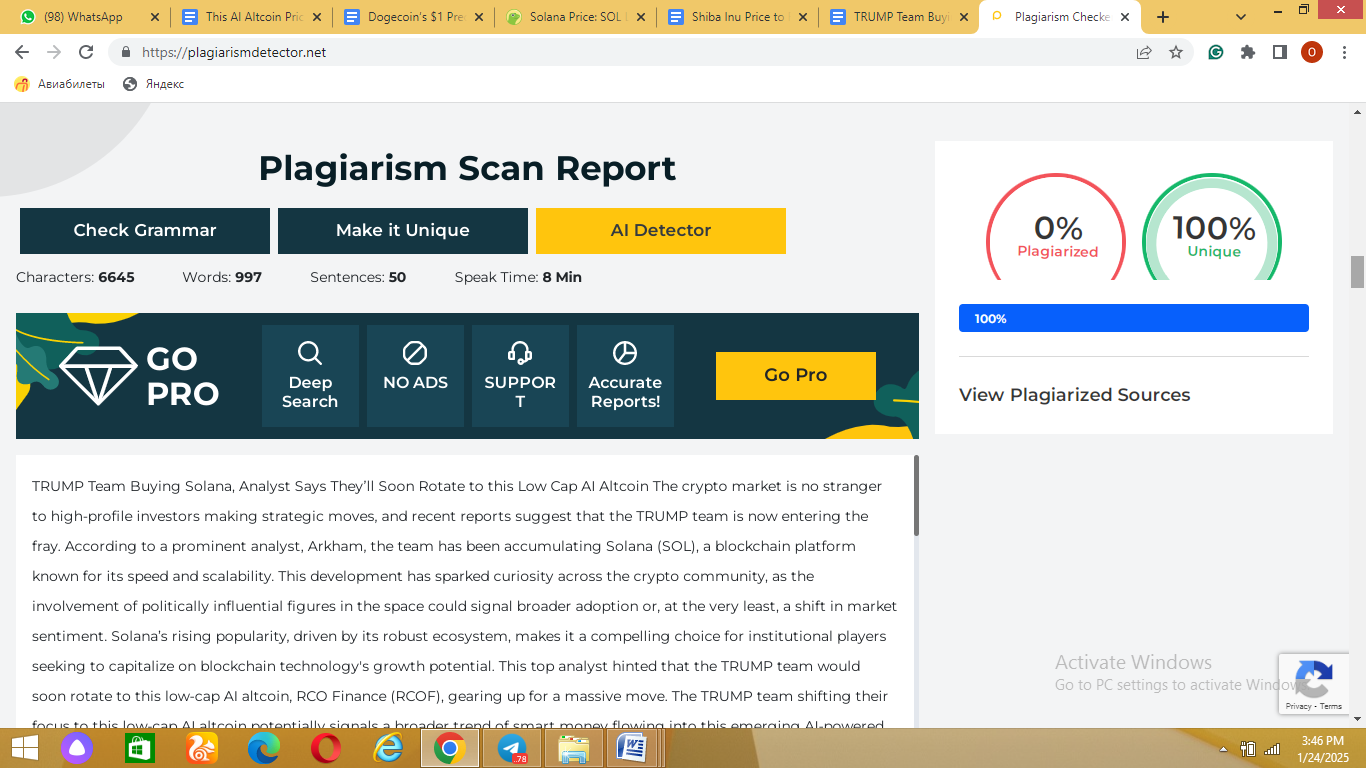Open the Windows Start button
This screenshot has height=768, width=1366.
(24, 748)
